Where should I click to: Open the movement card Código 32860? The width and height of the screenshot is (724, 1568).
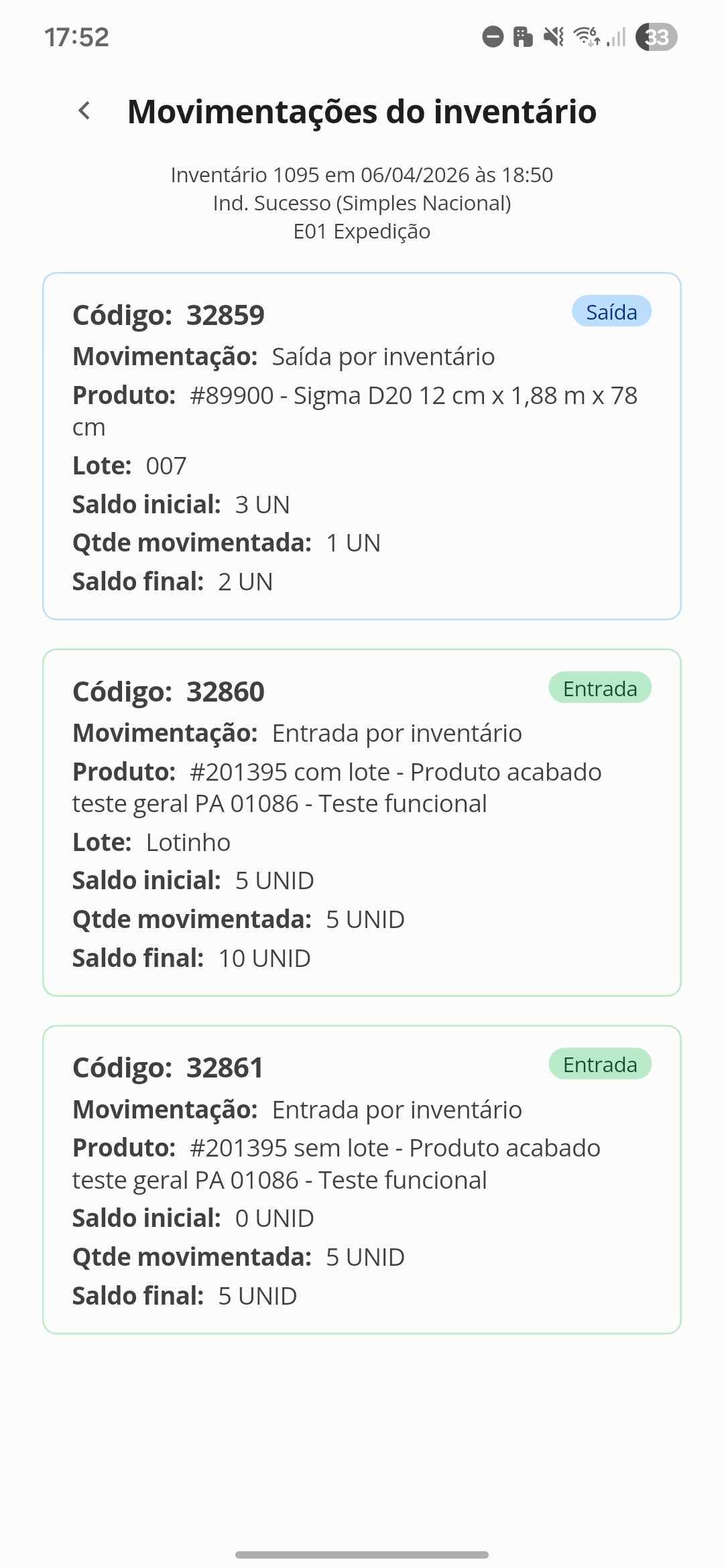(362, 823)
